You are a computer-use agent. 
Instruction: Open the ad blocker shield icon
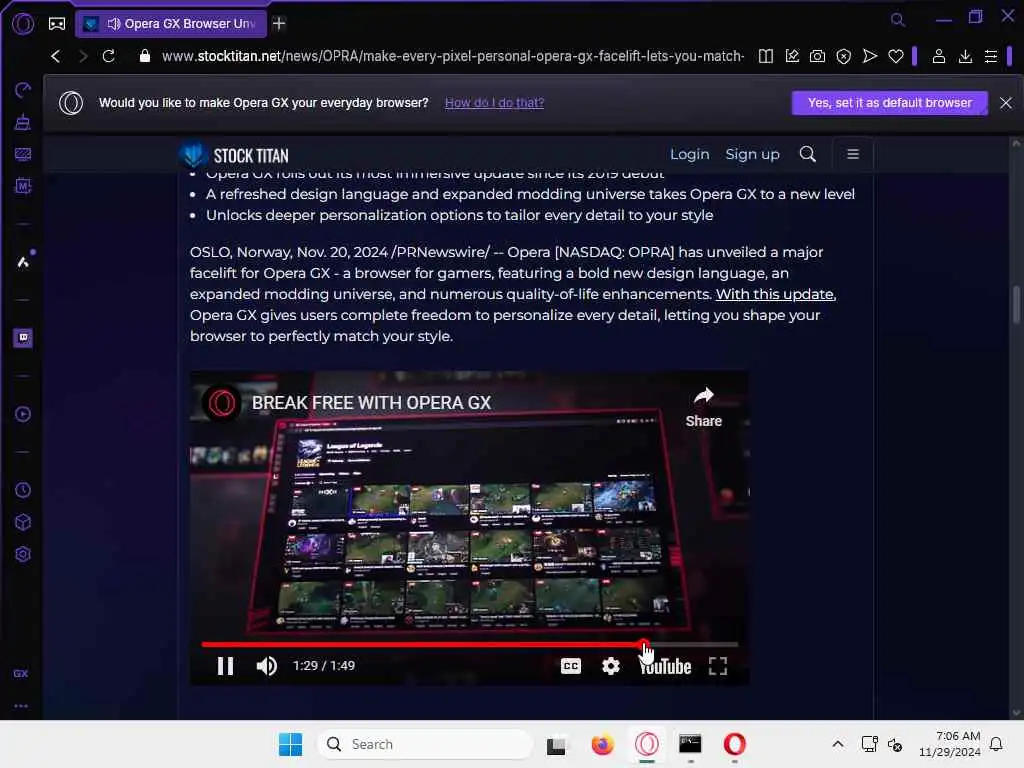pos(843,57)
